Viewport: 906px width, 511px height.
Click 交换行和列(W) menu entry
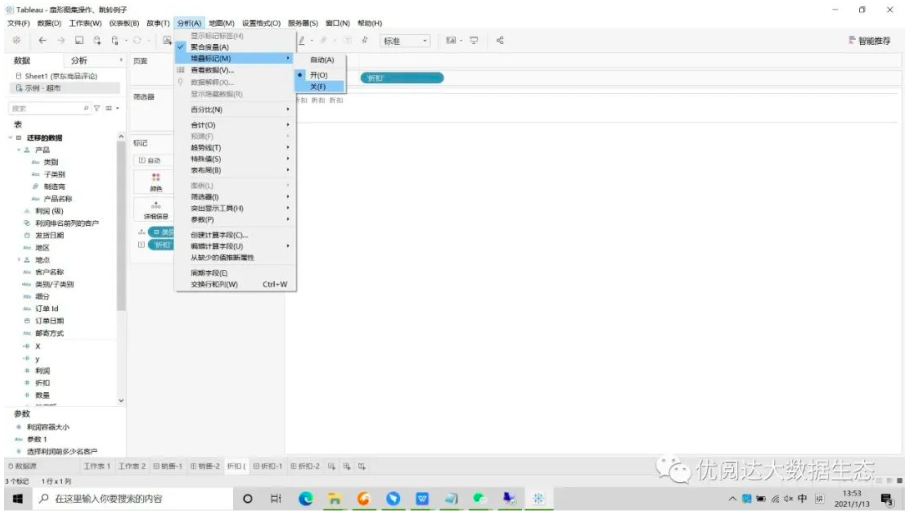tap(214, 284)
